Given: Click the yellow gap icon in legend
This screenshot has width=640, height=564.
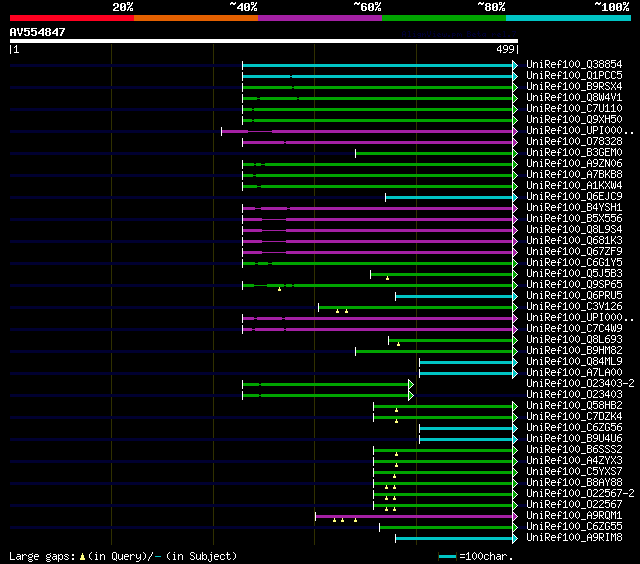Looking at the screenshot, I should (82, 556).
